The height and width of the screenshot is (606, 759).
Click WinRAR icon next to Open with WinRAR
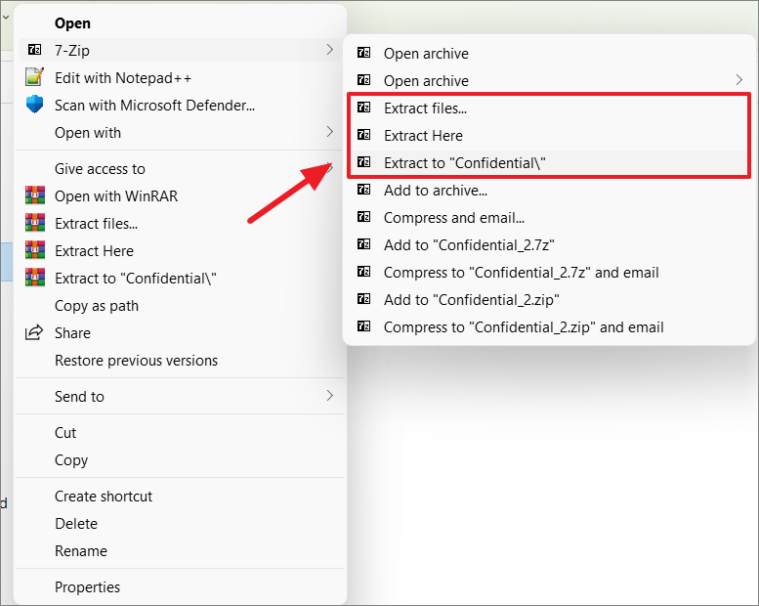tap(35, 196)
